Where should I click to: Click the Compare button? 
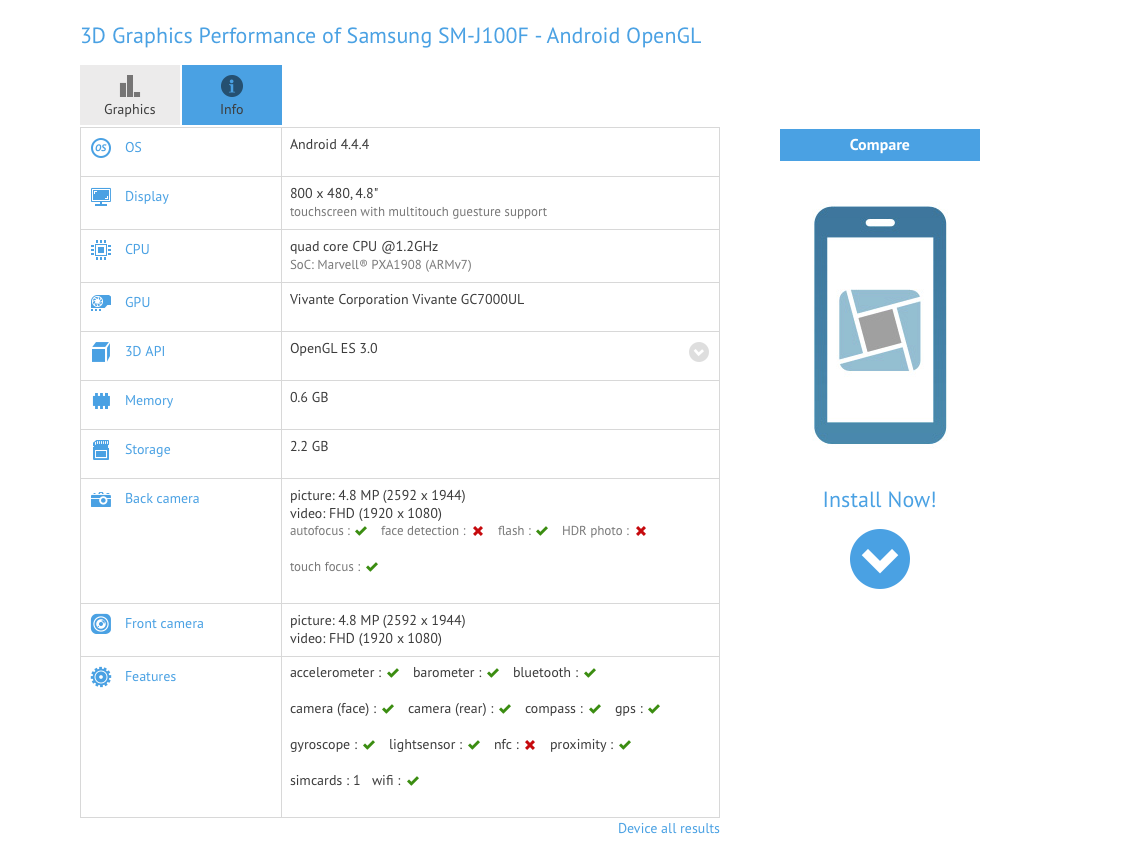click(x=879, y=145)
